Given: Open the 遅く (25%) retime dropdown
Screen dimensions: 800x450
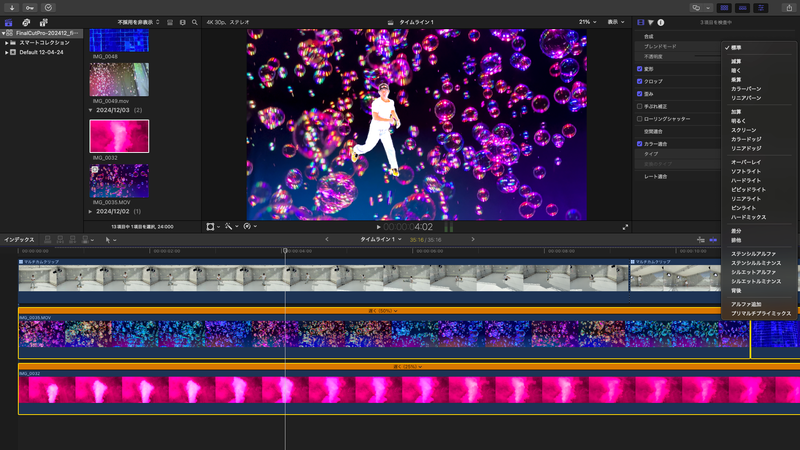Looking at the screenshot, I should [x=407, y=366].
